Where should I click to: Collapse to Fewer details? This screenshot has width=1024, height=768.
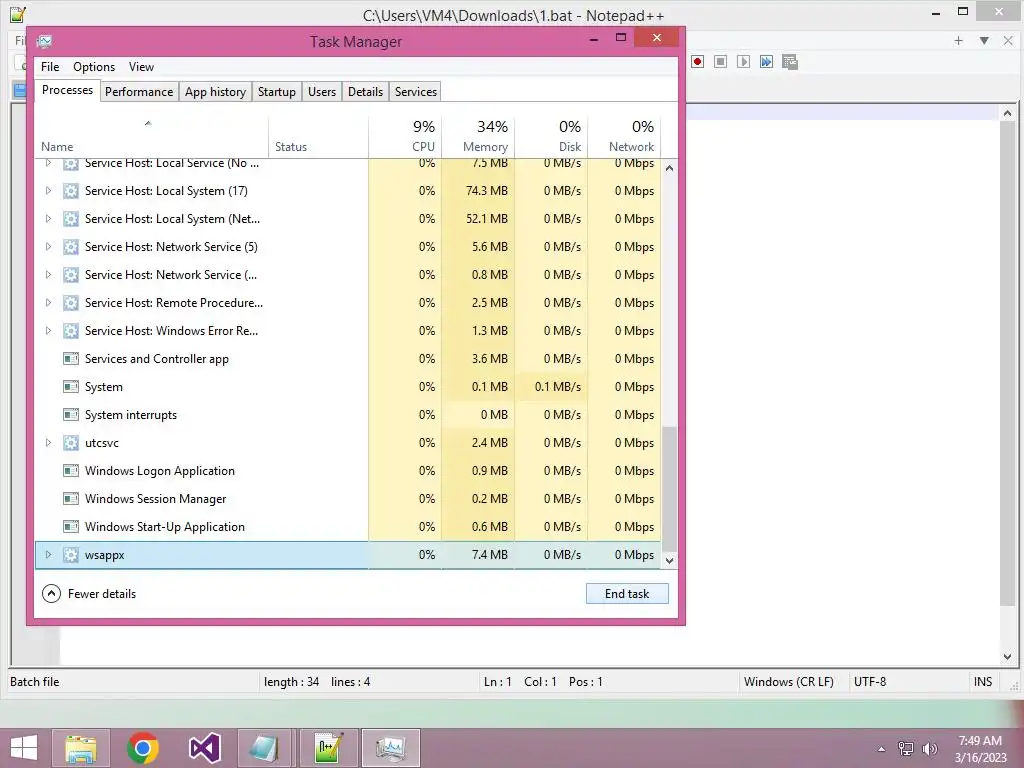[x=89, y=594]
